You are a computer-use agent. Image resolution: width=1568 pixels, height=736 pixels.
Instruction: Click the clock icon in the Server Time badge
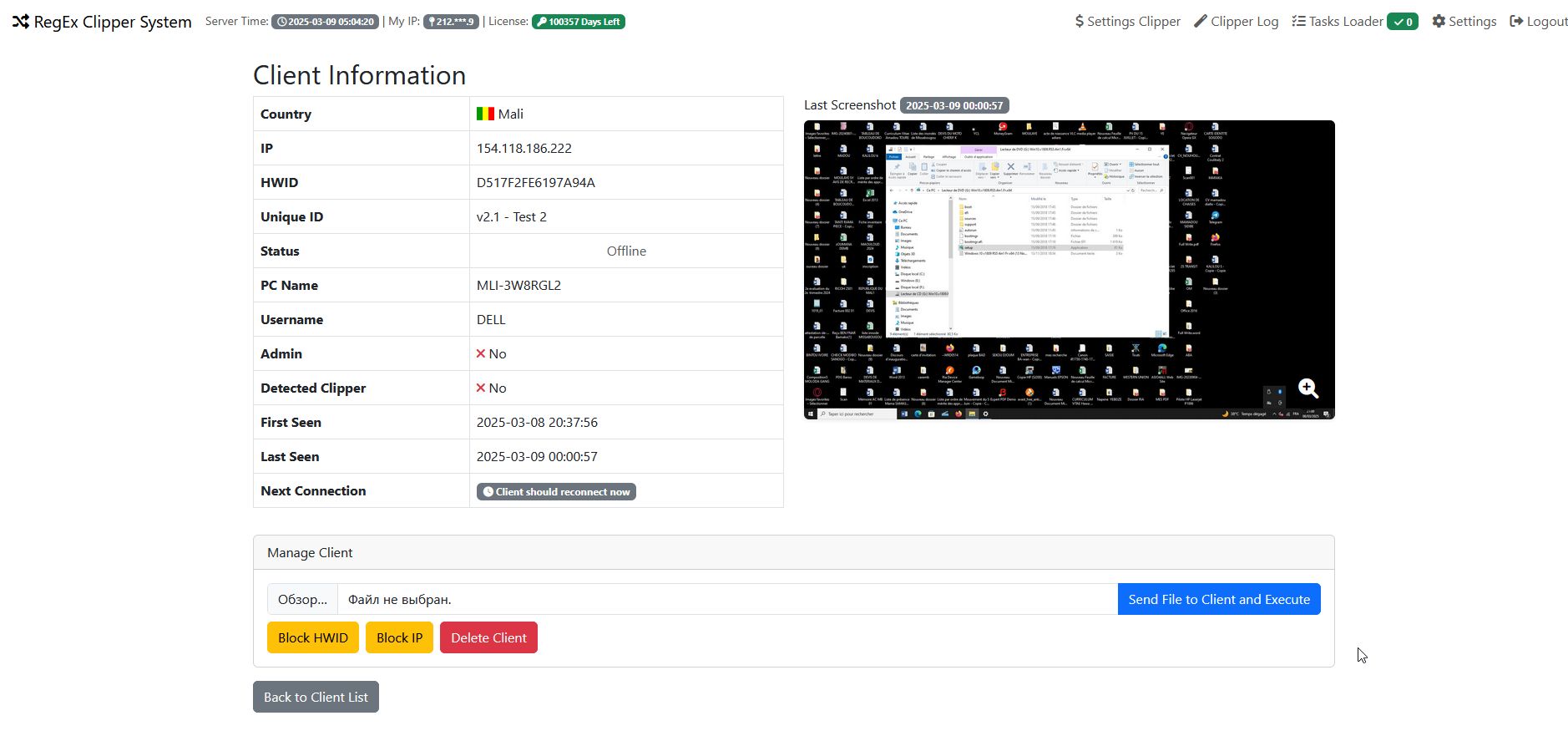(282, 22)
